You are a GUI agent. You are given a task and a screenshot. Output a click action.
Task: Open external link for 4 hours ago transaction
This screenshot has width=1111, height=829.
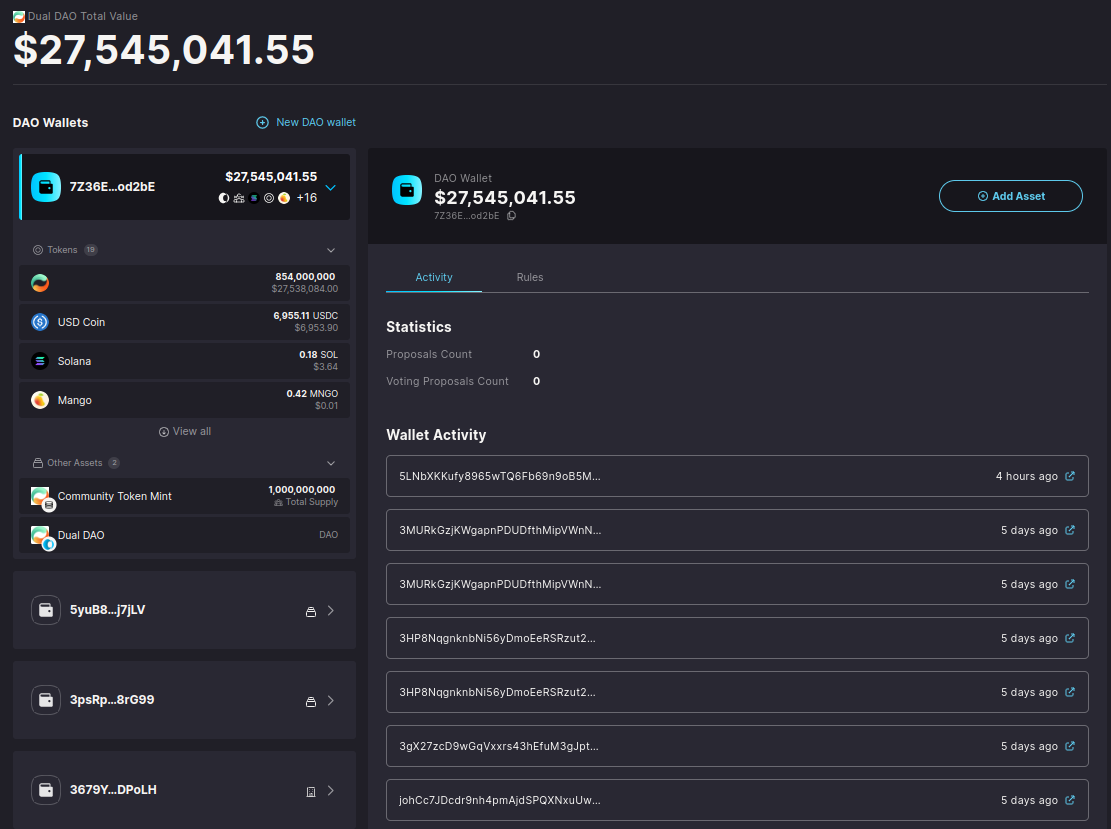click(x=1070, y=476)
